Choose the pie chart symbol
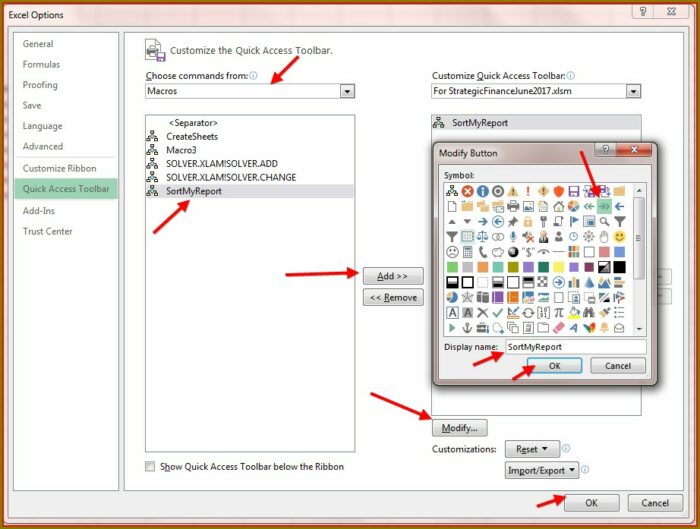The image size is (700, 529). (573, 207)
